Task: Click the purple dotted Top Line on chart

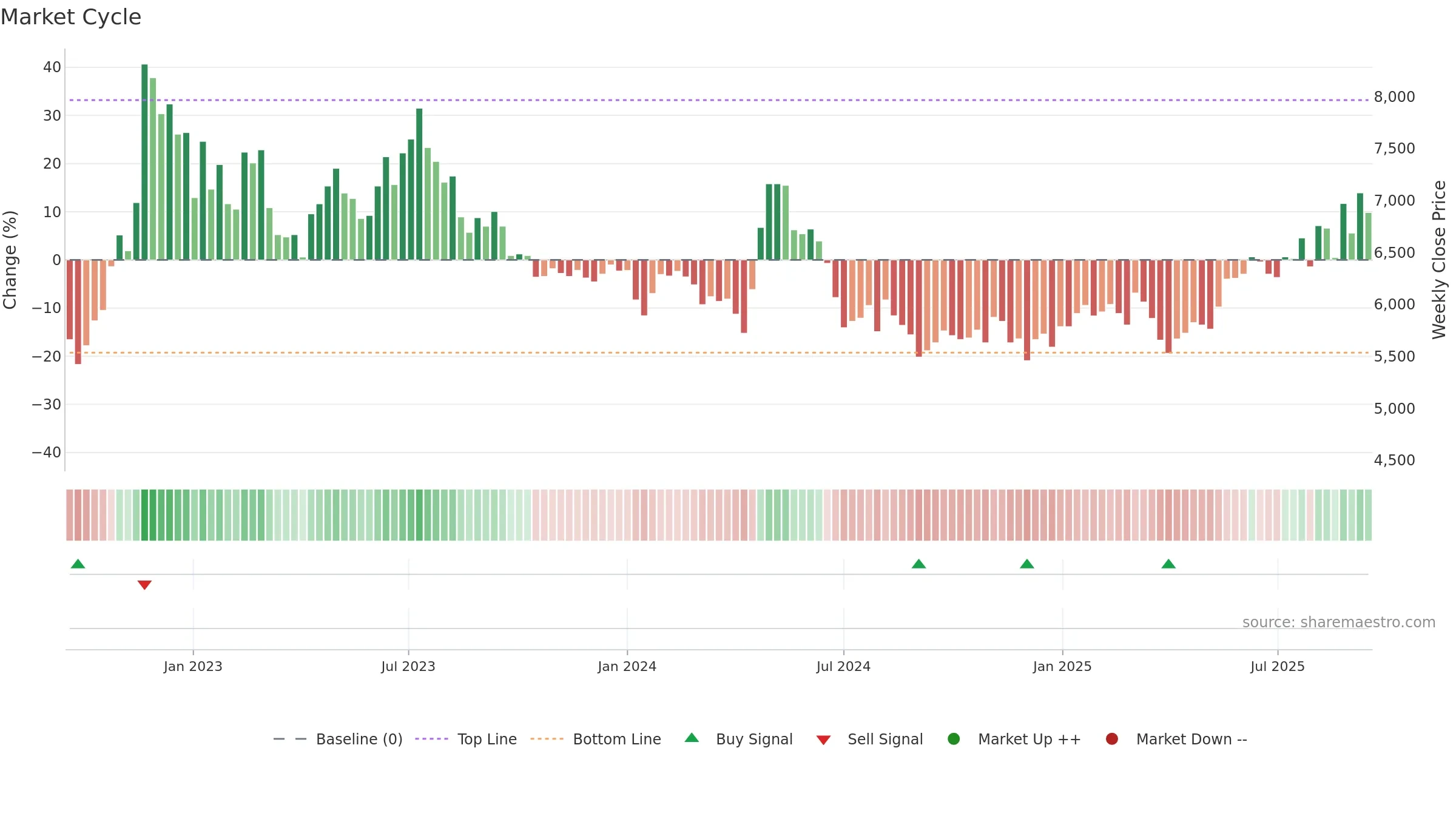Action: [719, 100]
